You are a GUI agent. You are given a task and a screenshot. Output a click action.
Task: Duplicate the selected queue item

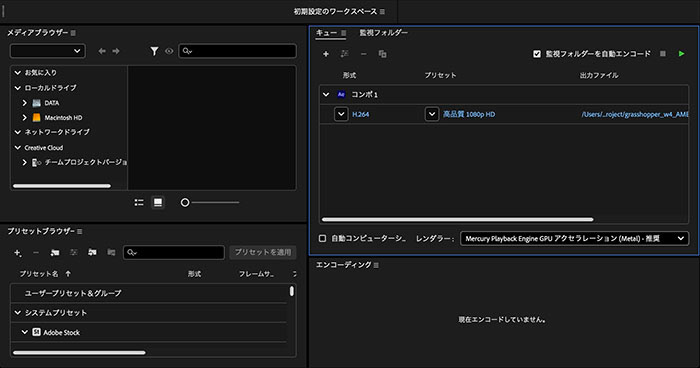[x=383, y=54]
